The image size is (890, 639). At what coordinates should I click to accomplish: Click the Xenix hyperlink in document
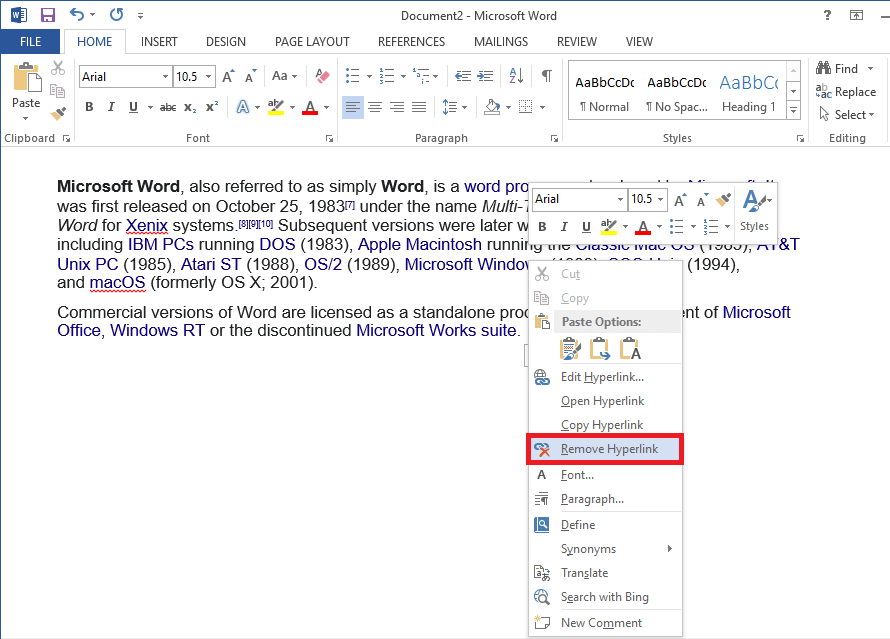(x=147, y=226)
